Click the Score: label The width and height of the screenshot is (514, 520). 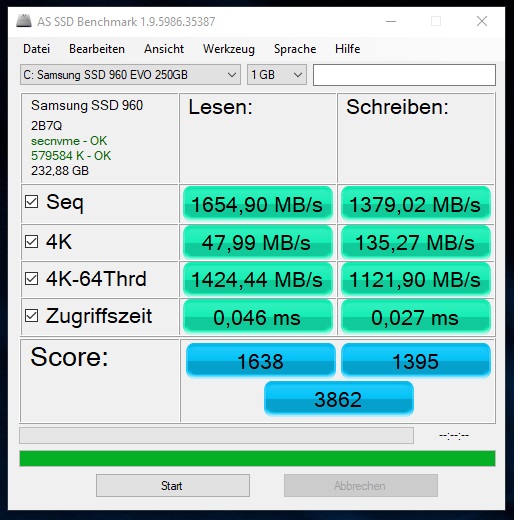click(69, 357)
